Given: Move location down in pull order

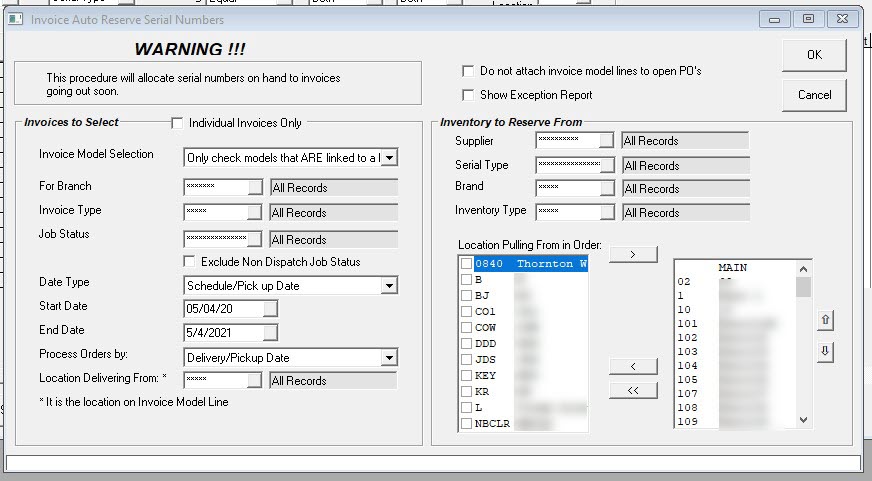Looking at the screenshot, I should [x=825, y=351].
